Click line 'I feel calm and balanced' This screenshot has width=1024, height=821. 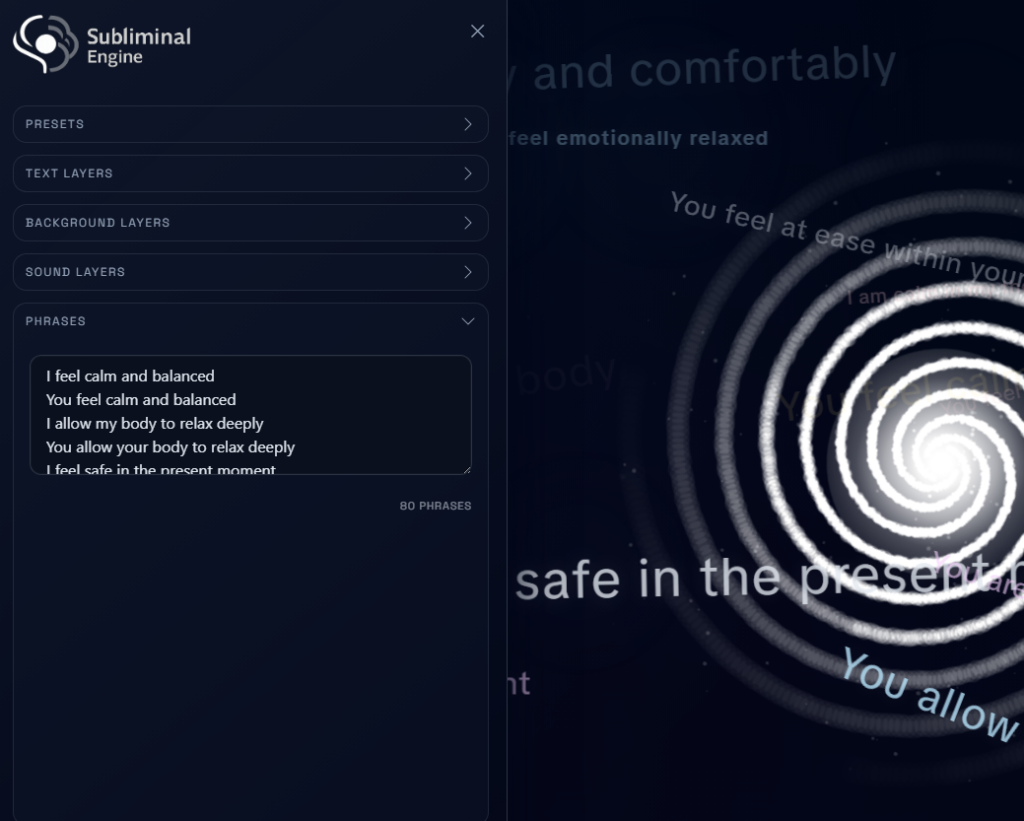130,376
